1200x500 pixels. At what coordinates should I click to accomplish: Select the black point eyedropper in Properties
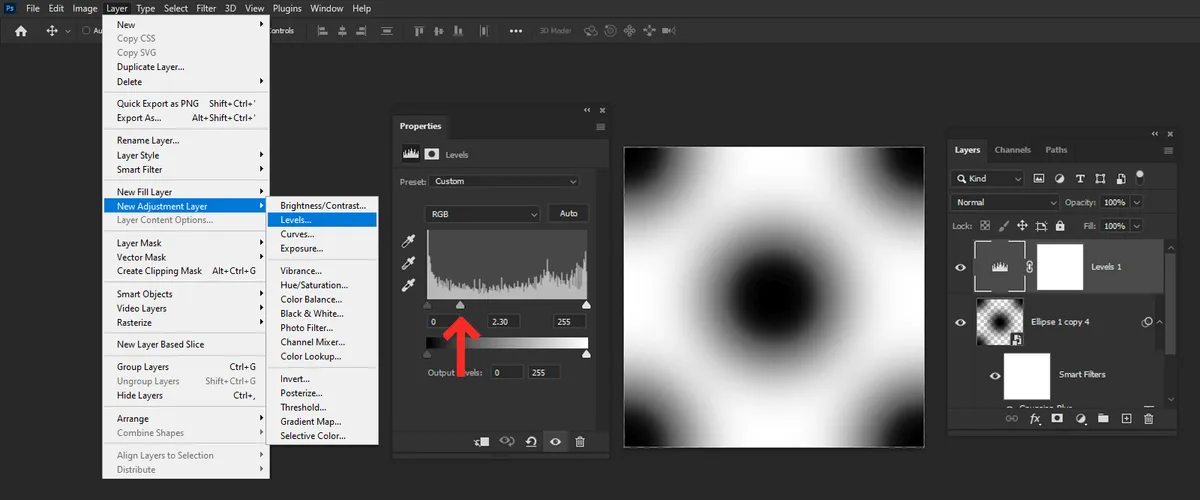coord(408,241)
